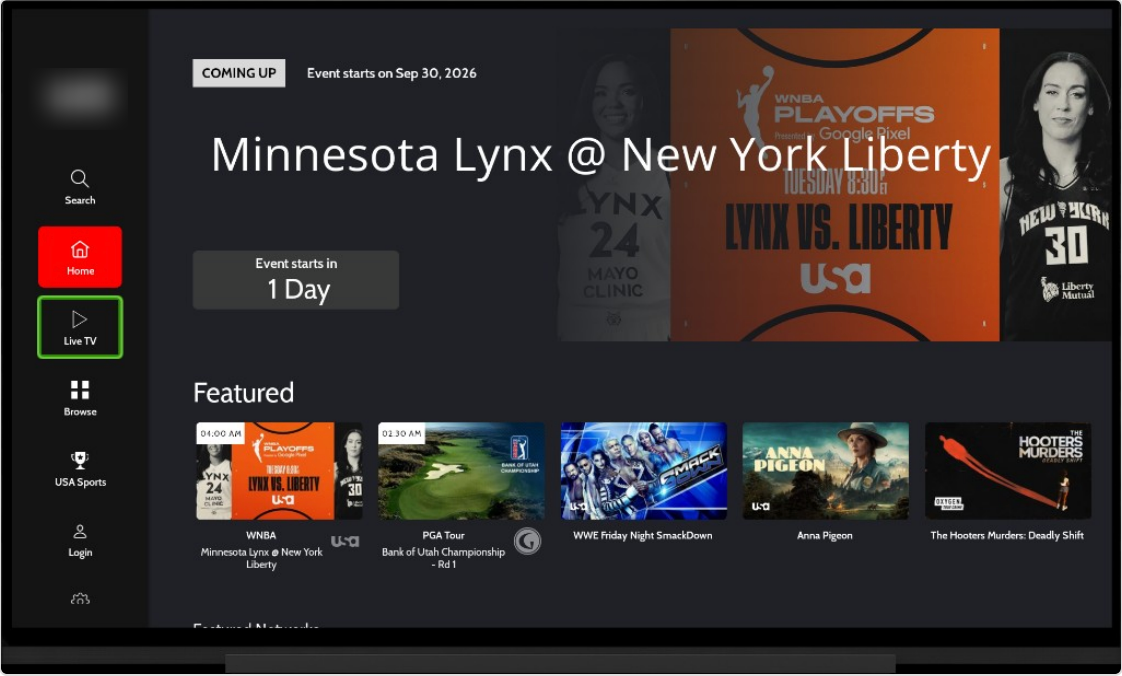The height and width of the screenshot is (676, 1122).
Task: Open Live TV play icon
Action: [79, 319]
